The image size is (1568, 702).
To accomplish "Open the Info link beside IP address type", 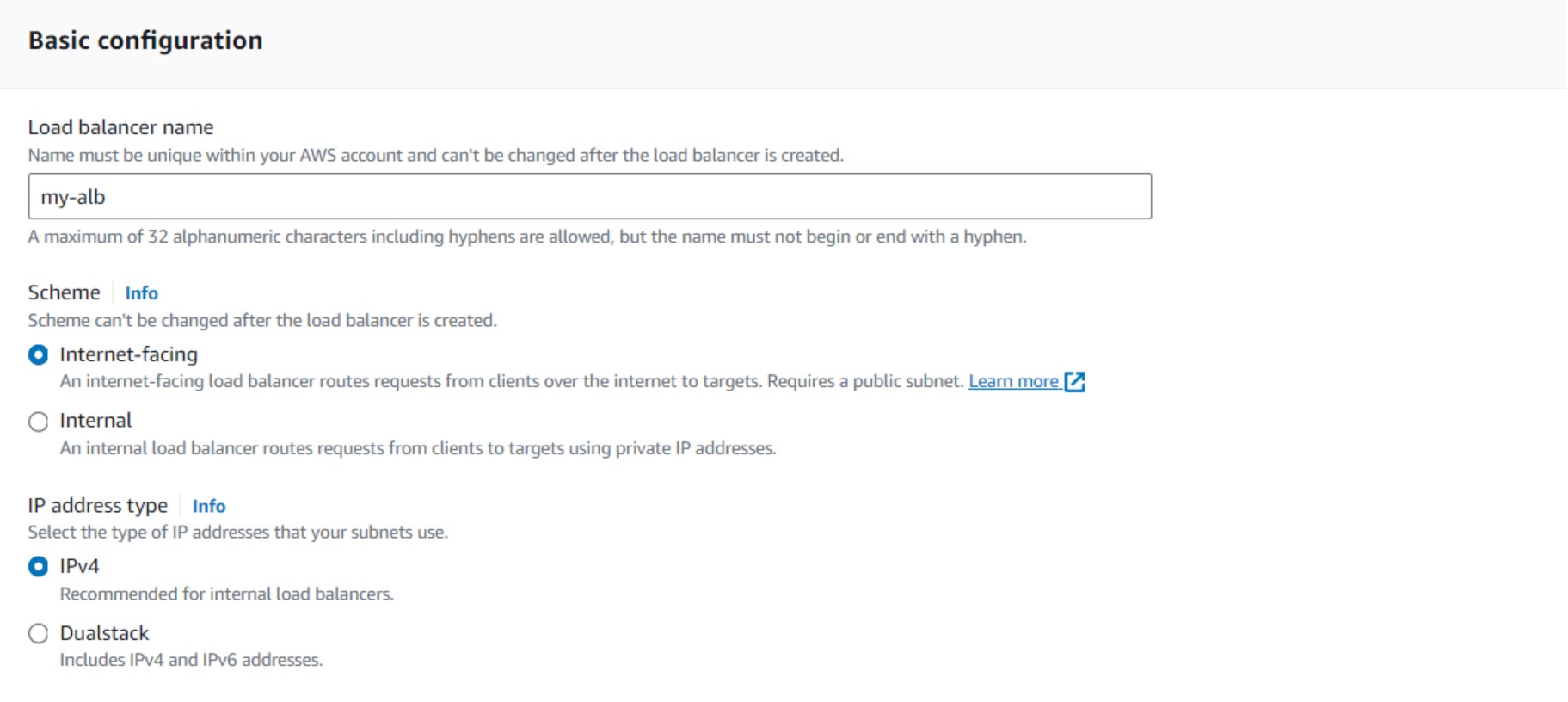I will [x=208, y=506].
